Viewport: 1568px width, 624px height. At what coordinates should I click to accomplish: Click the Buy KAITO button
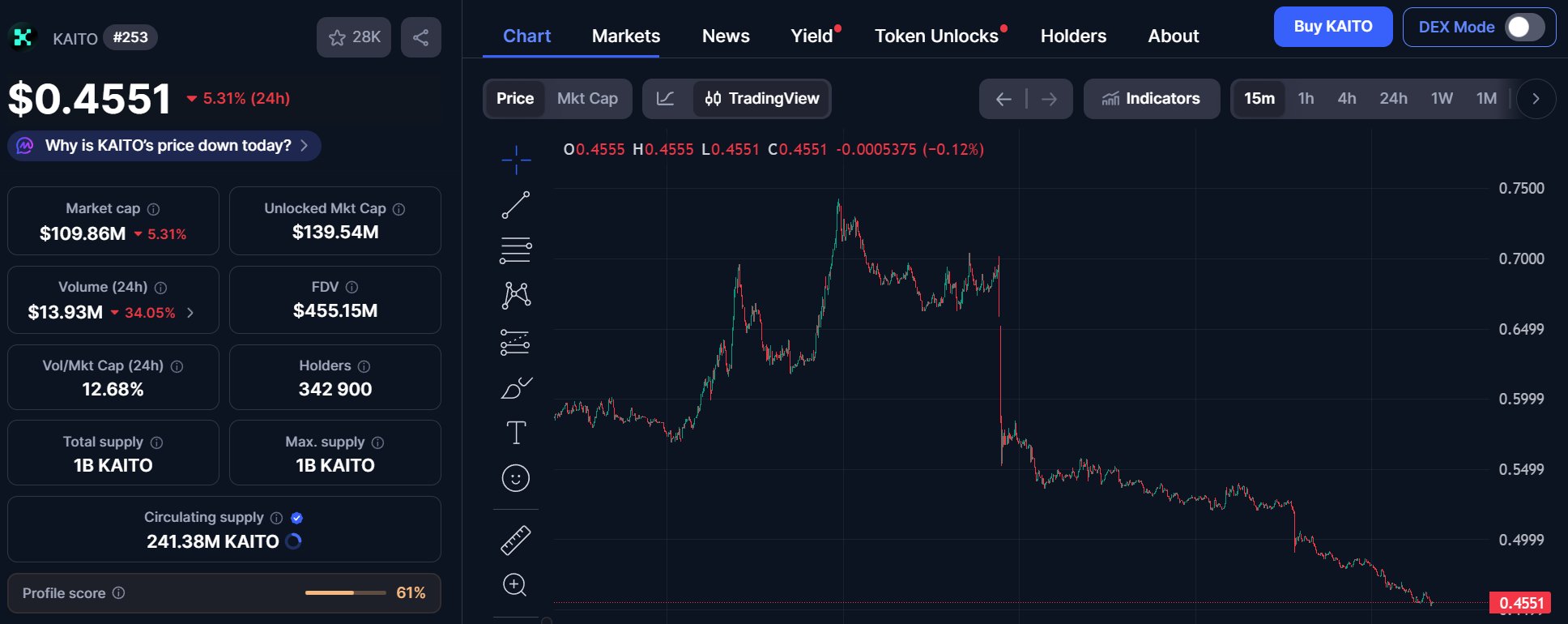[1332, 27]
